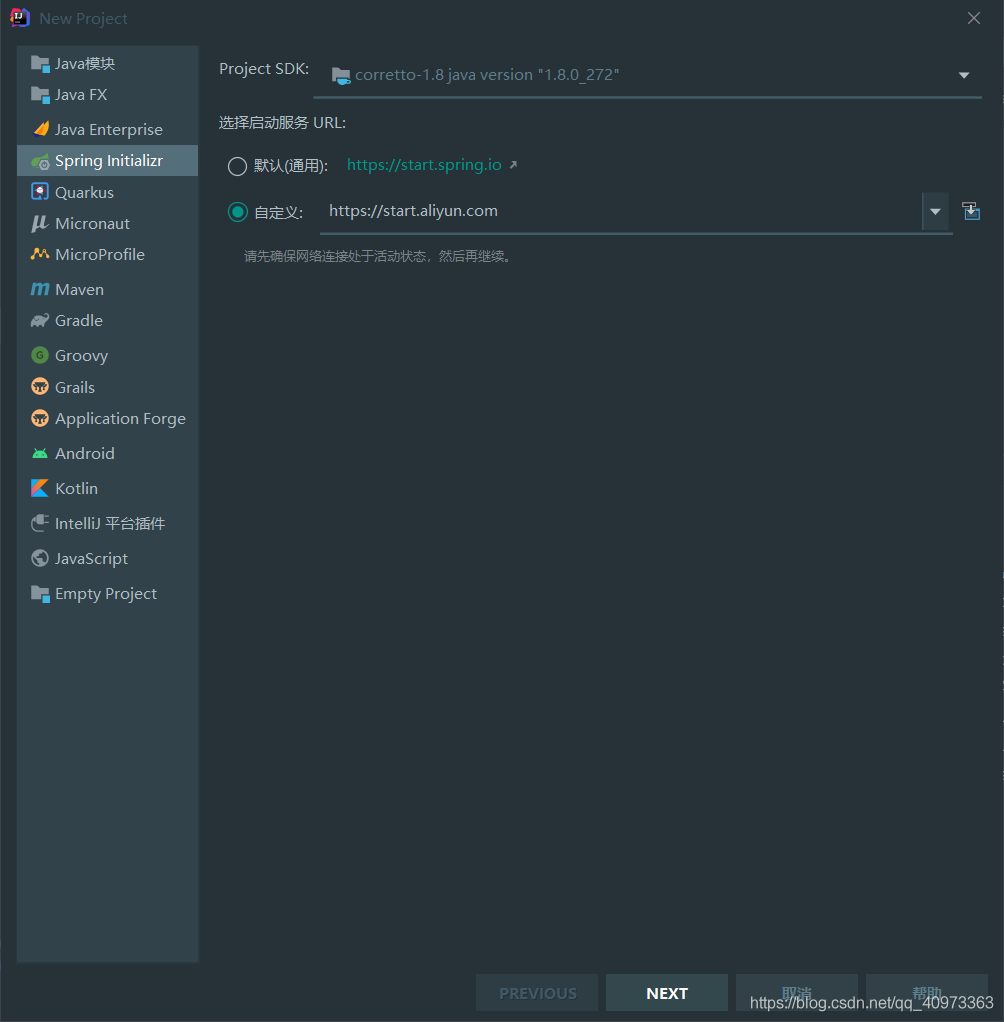Select Grails project type
This screenshot has height=1022, width=1004.
[108, 387]
